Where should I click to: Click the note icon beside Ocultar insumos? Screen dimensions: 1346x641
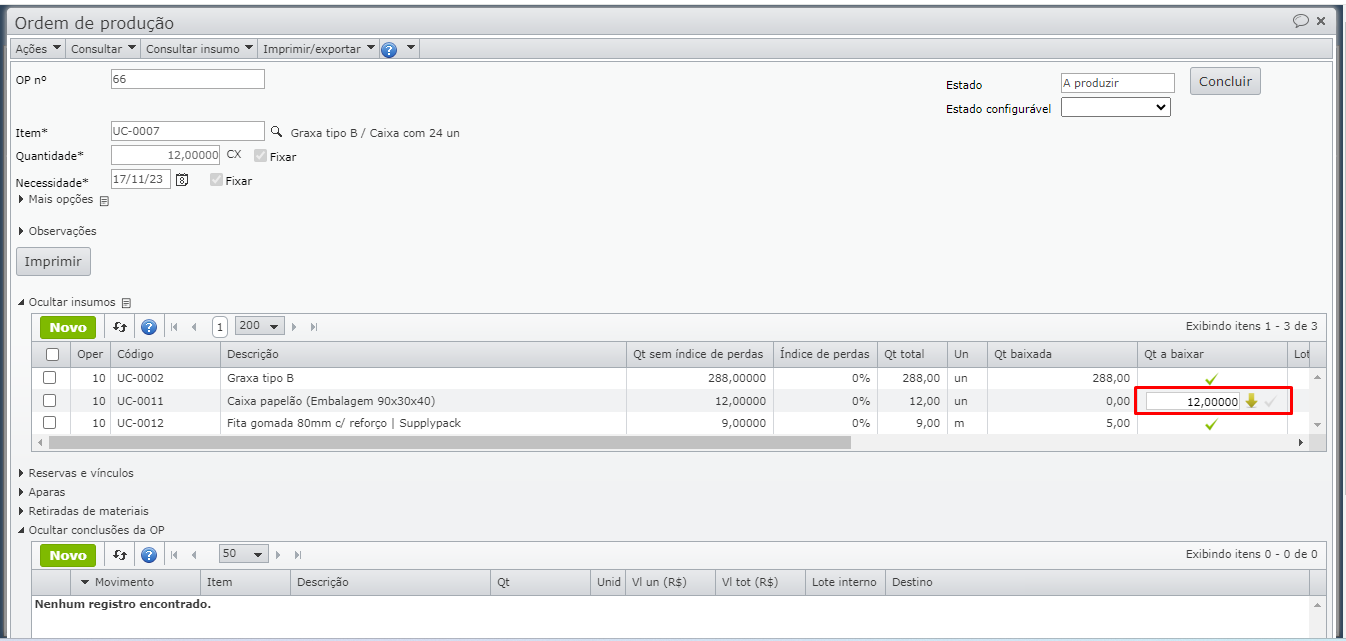pyautogui.click(x=126, y=302)
